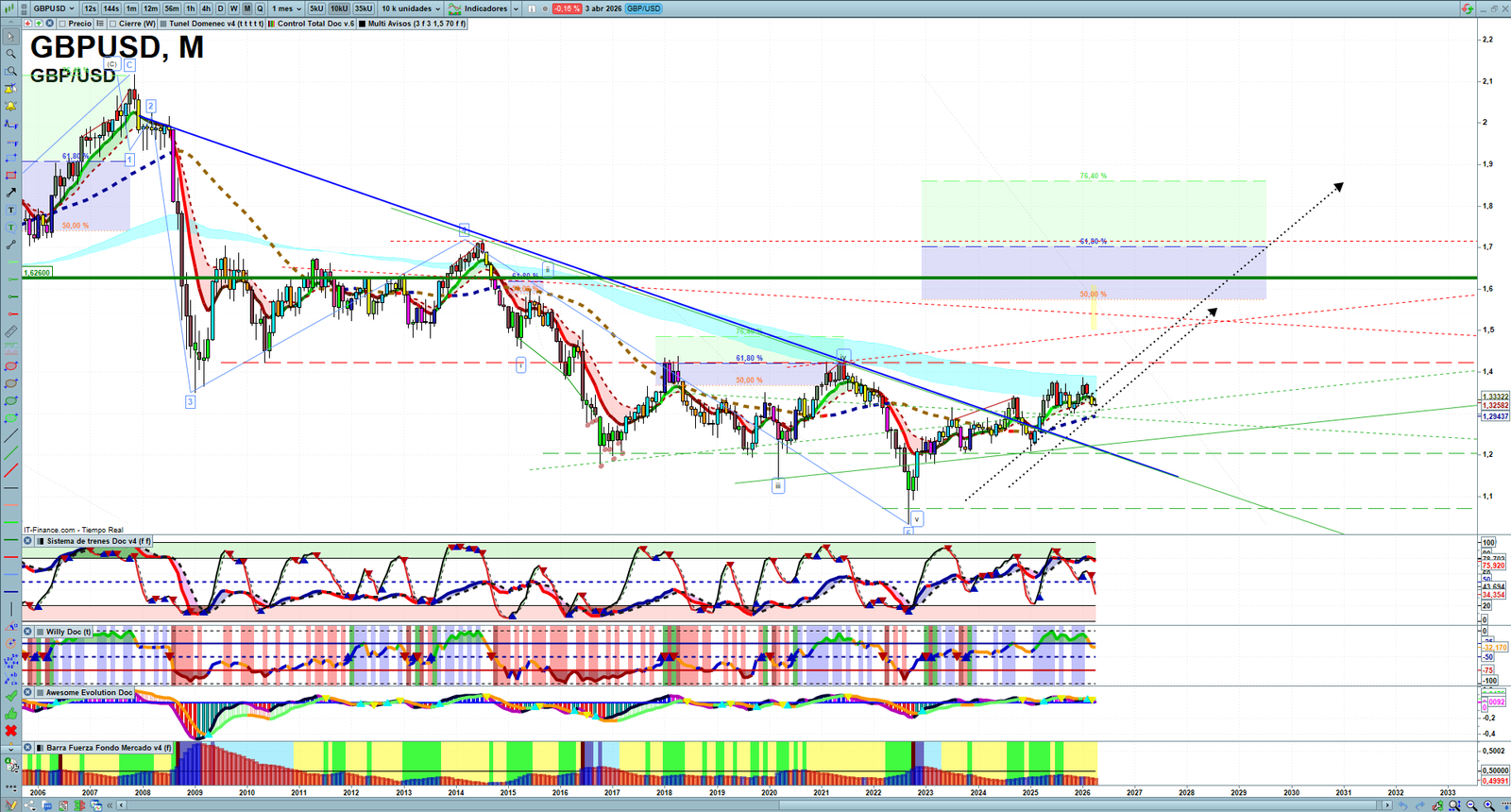
Task: Close the Willy Doc indicator panel
Action: click(x=28, y=632)
